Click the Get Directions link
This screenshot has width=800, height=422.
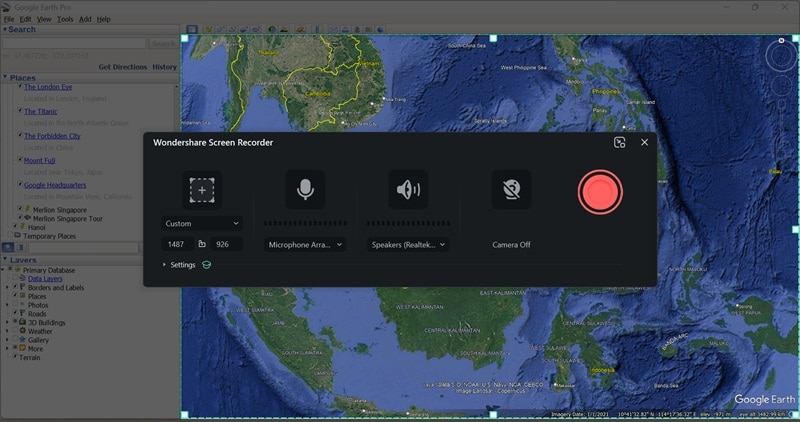click(122, 67)
